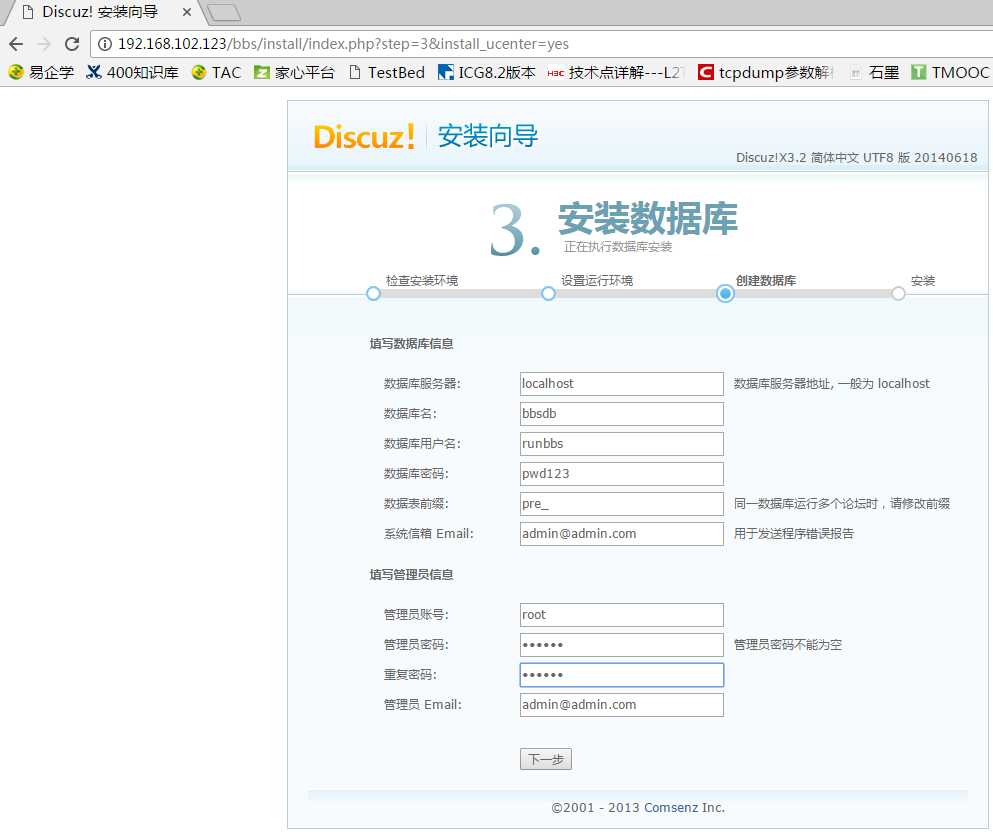Focus the 数据表前缀 field with pre_

pyautogui.click(x=622, y=504)
